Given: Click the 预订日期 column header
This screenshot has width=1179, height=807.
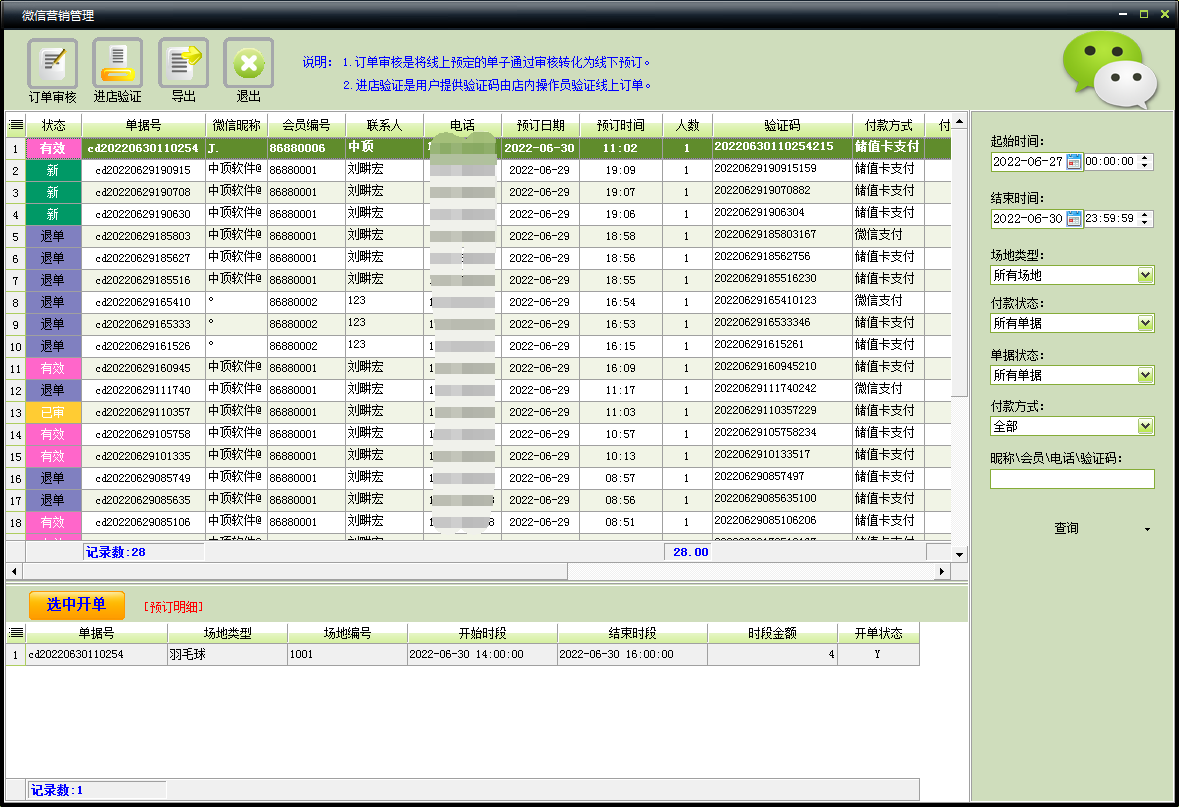Looking at the screenshot, I should coord(540,125).
